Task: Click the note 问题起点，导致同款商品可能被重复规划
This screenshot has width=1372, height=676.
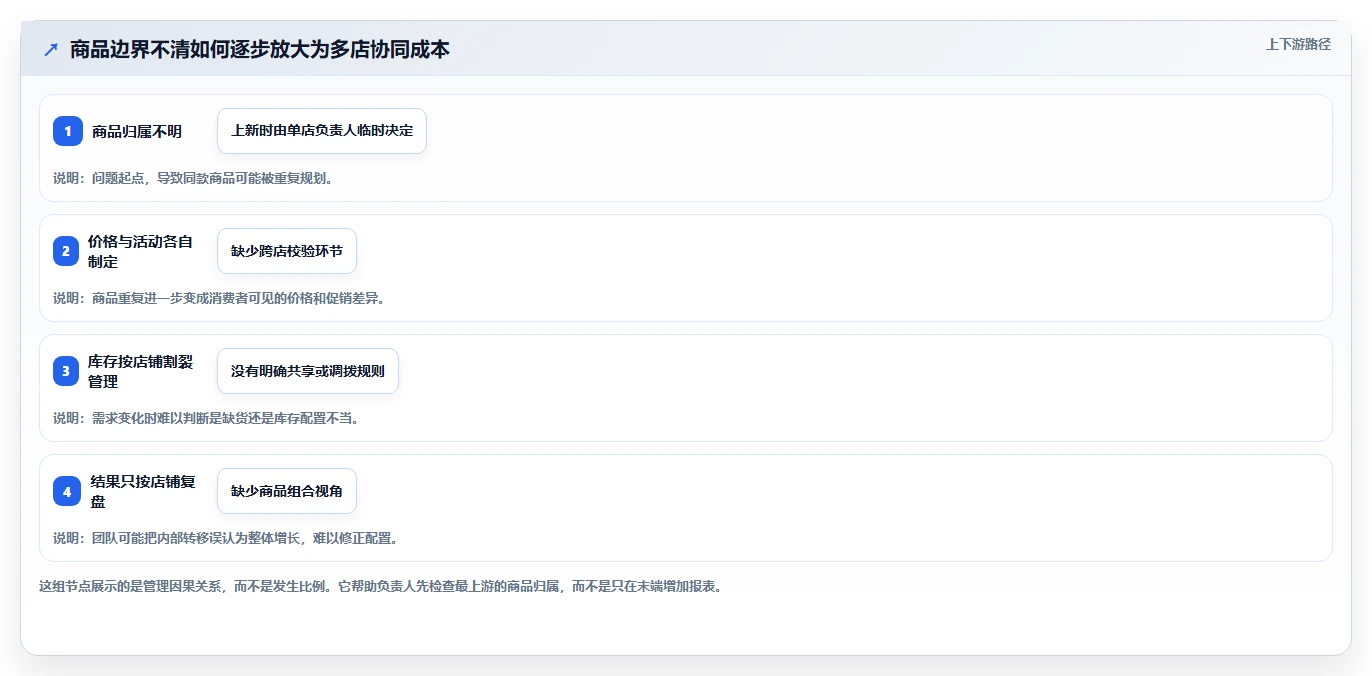Action: [192, 178]
